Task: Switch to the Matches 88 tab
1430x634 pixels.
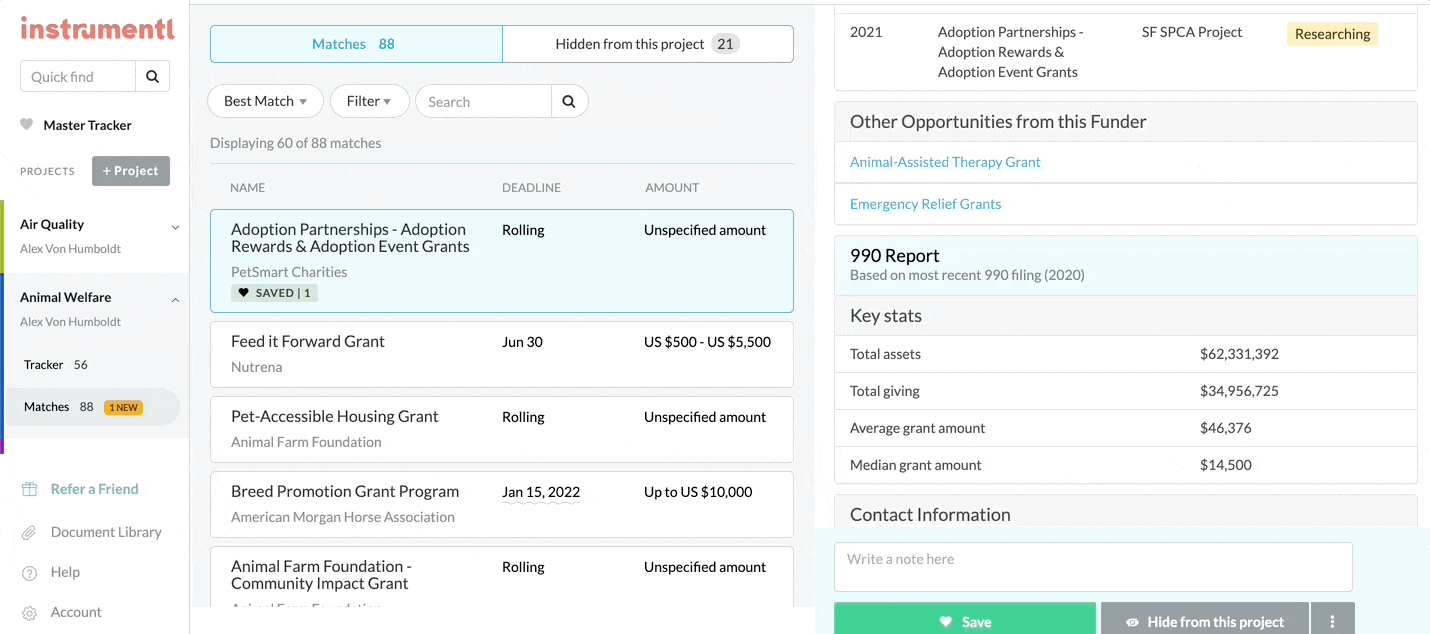Action: [x=356, y=44]
